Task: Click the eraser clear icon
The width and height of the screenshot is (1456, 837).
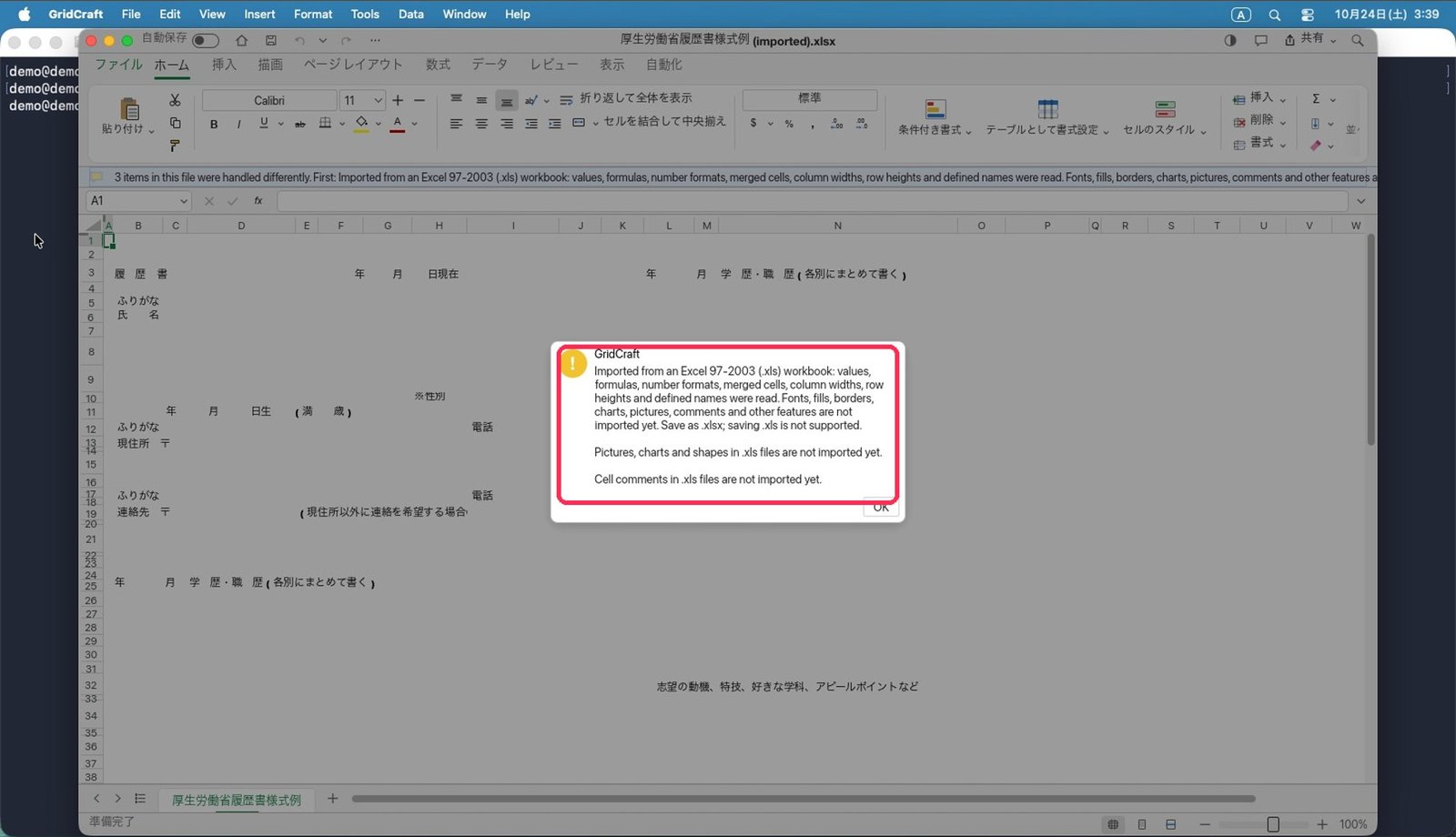Action: pyautogui.click(x=1315, y=146)
